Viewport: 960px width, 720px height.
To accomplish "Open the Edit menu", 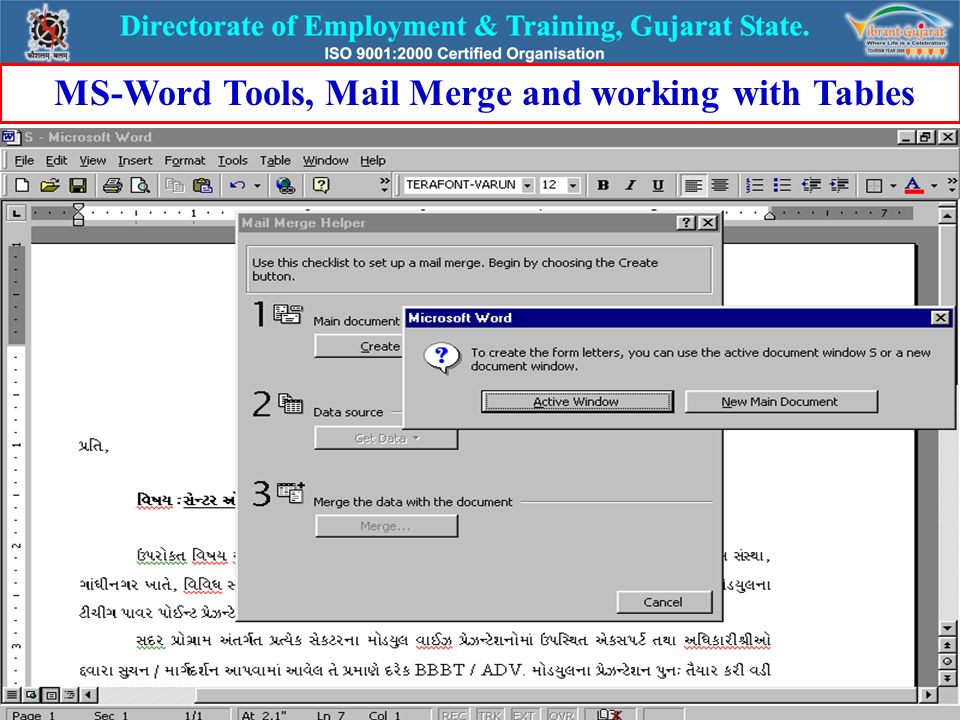I will pos(56,160).
